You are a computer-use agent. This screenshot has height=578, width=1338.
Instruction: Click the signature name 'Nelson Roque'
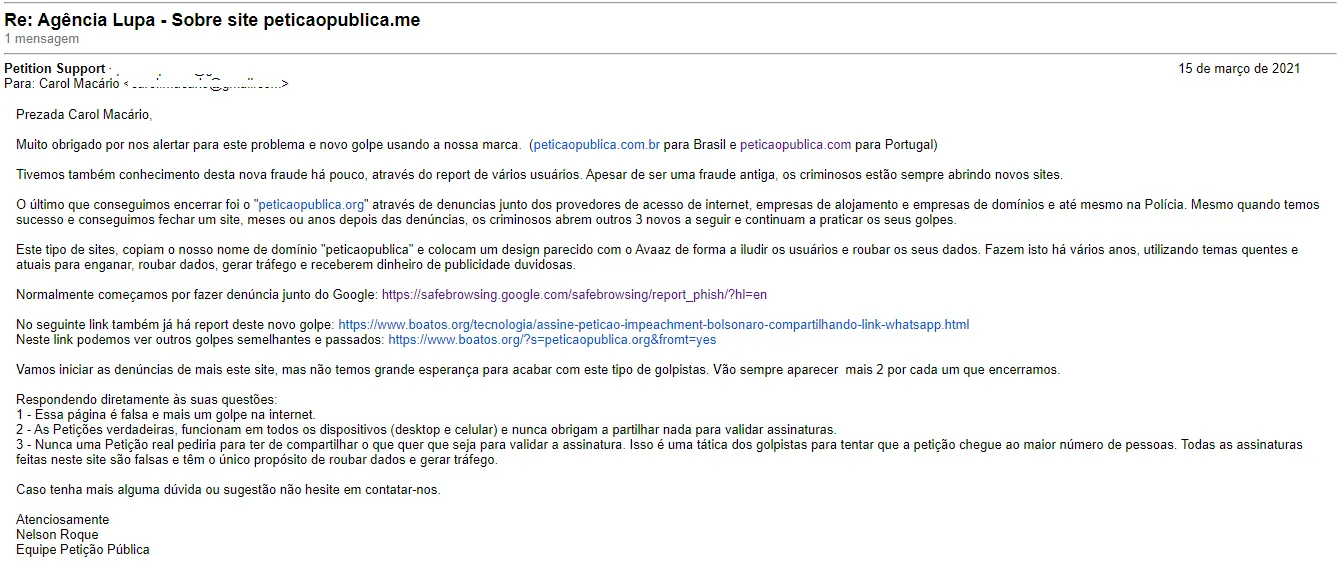pyautogui.click(x=57, y=535)
